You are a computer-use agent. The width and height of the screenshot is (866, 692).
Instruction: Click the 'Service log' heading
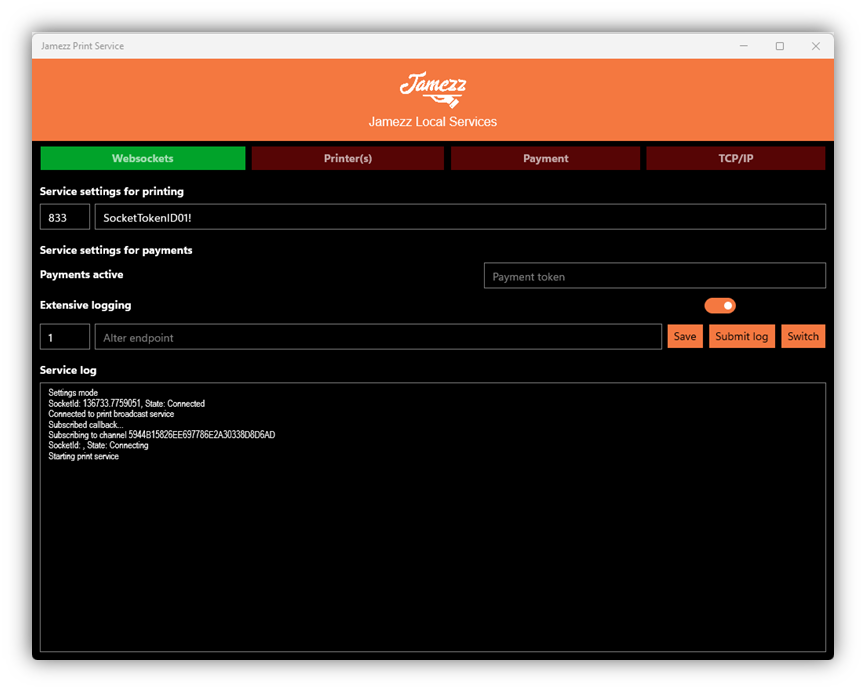click(68, 371)
